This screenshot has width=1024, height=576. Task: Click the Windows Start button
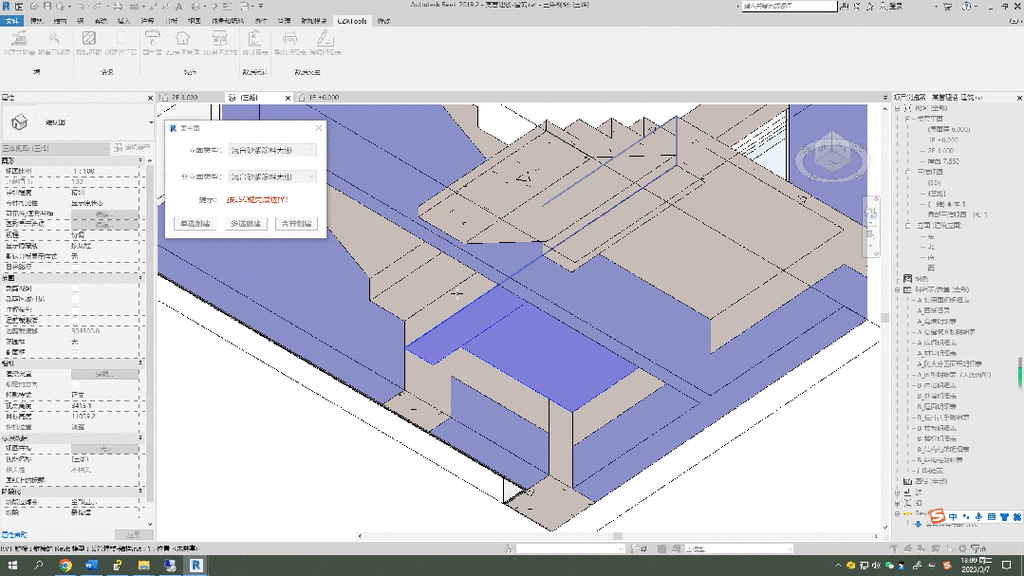pos(12,566)
